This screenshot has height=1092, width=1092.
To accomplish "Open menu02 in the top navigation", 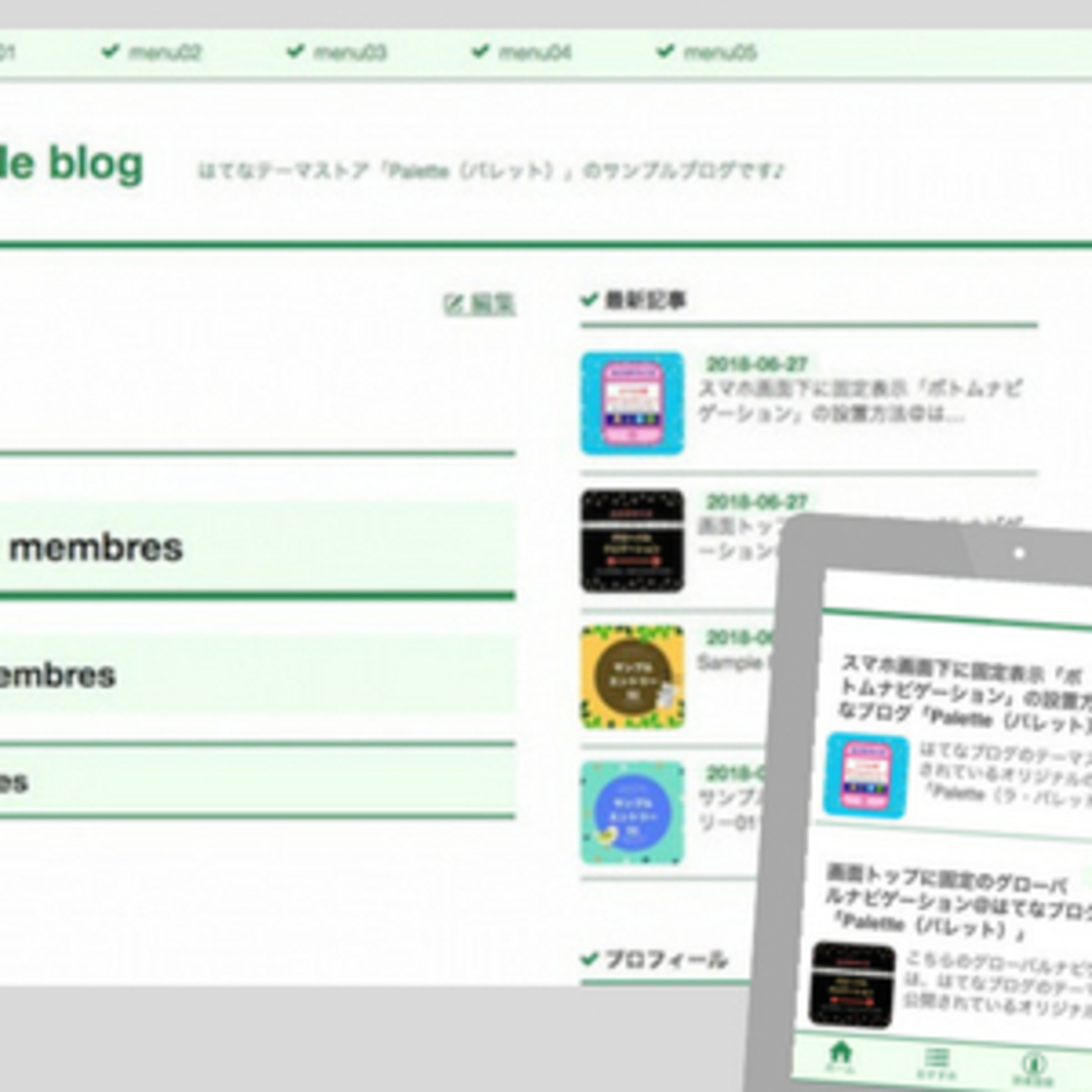I will point(165,53).
